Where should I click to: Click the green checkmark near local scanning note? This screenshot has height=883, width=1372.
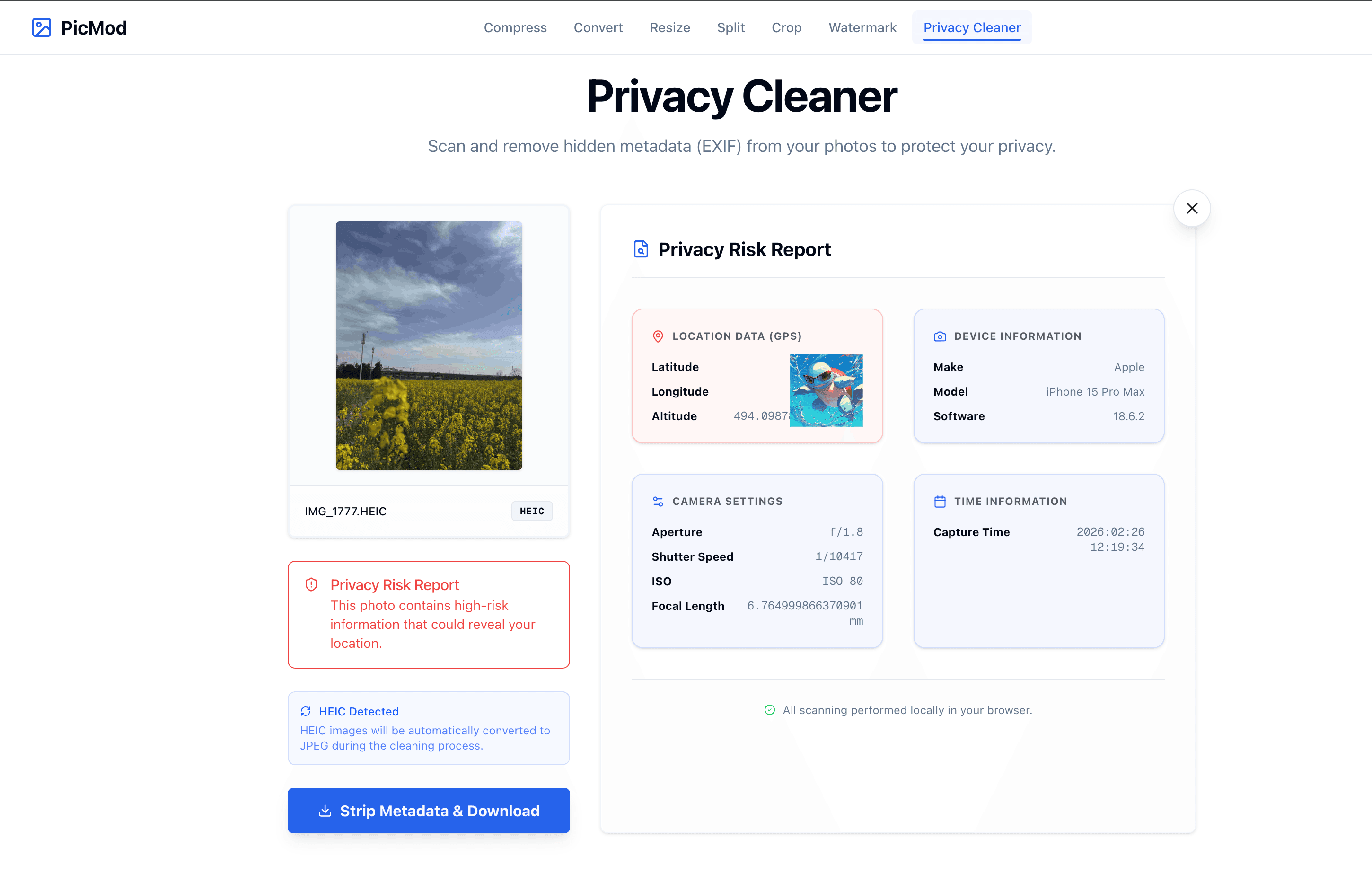pos(769,710)
